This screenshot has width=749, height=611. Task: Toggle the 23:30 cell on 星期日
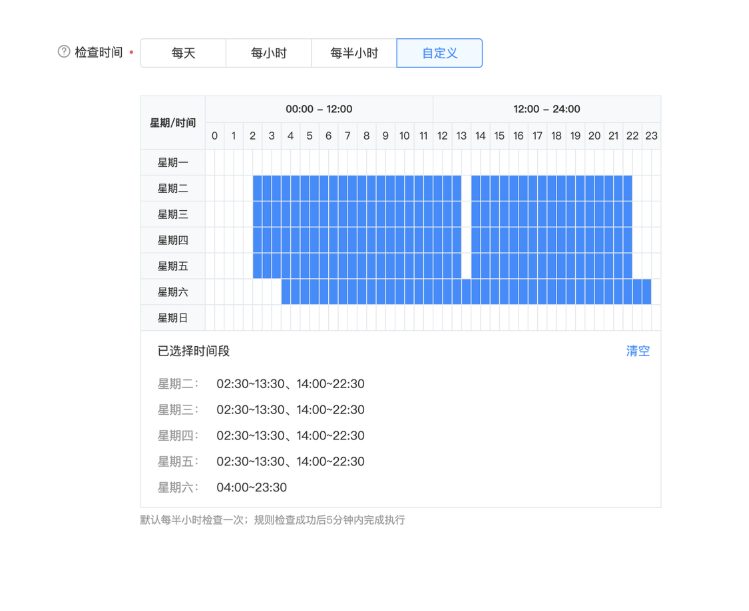pos(656,317)
